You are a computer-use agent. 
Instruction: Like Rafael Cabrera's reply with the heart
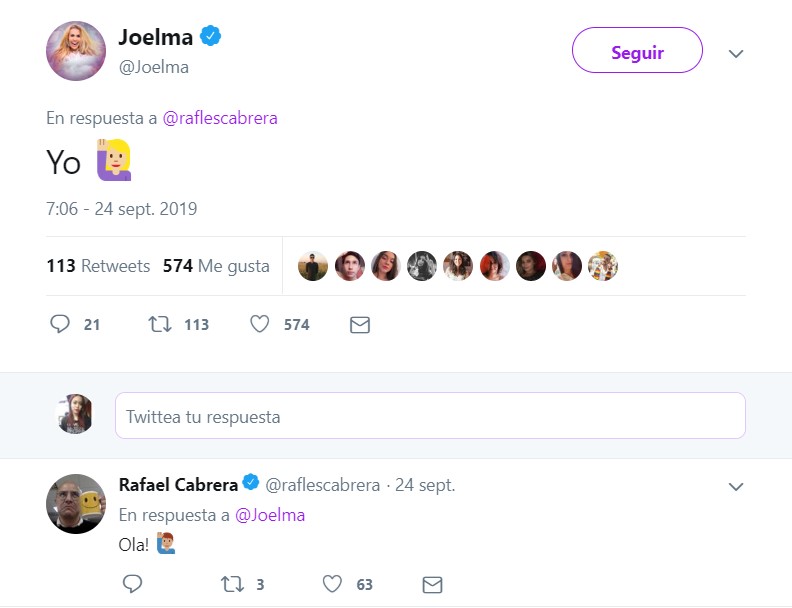[x=333, y=584]
